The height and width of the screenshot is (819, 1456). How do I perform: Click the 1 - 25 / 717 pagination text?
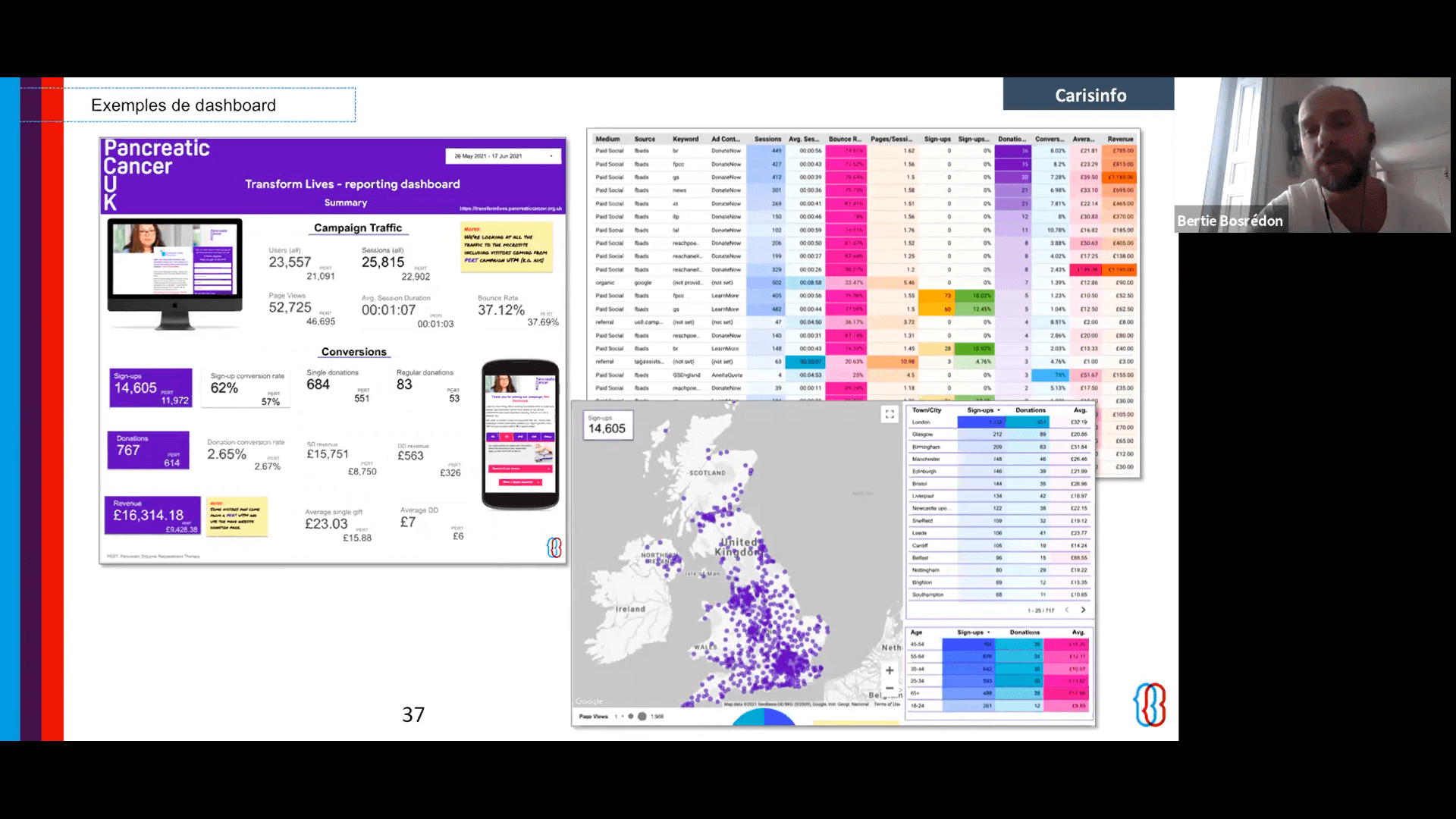pos(1040,610)
